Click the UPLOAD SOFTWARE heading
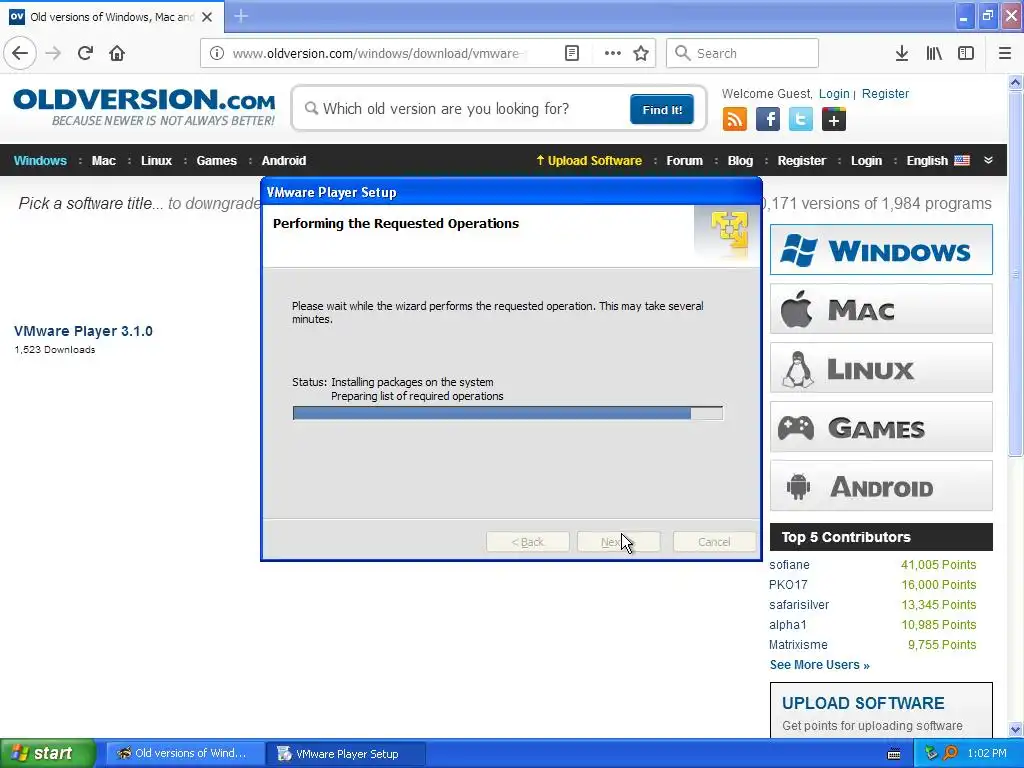The width and height of the screenshot is (1024, 768). [863, 703]
